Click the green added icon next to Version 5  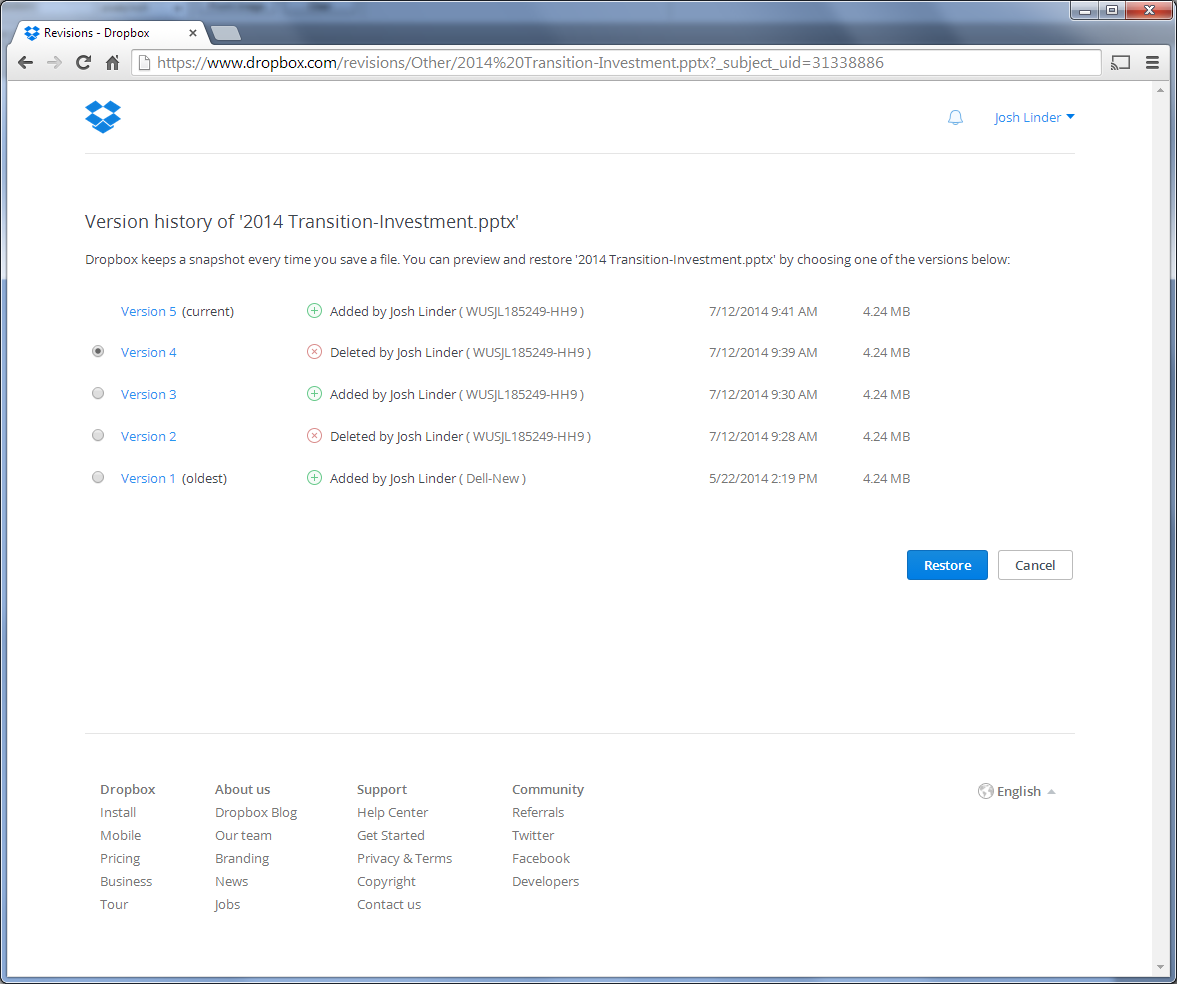(314, 310)
